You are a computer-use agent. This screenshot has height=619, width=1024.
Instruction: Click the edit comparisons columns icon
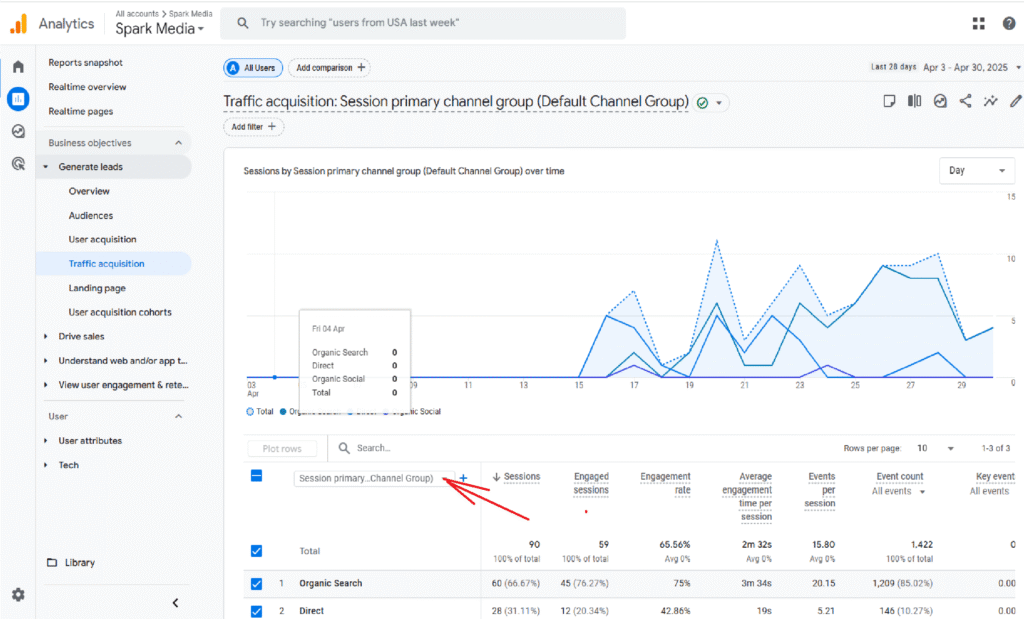[914, 101]
